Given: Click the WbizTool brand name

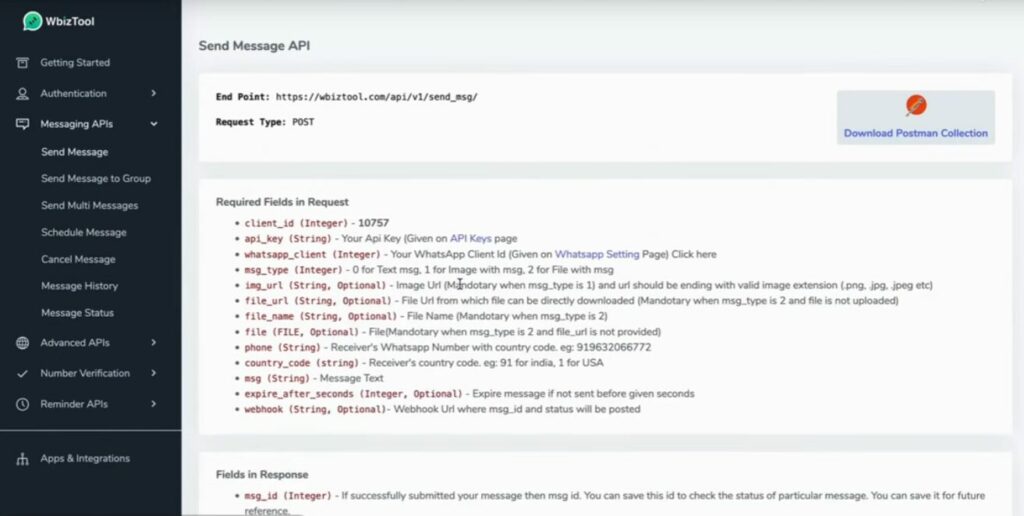Looking at the screenshot, I should tap(70, 22).
